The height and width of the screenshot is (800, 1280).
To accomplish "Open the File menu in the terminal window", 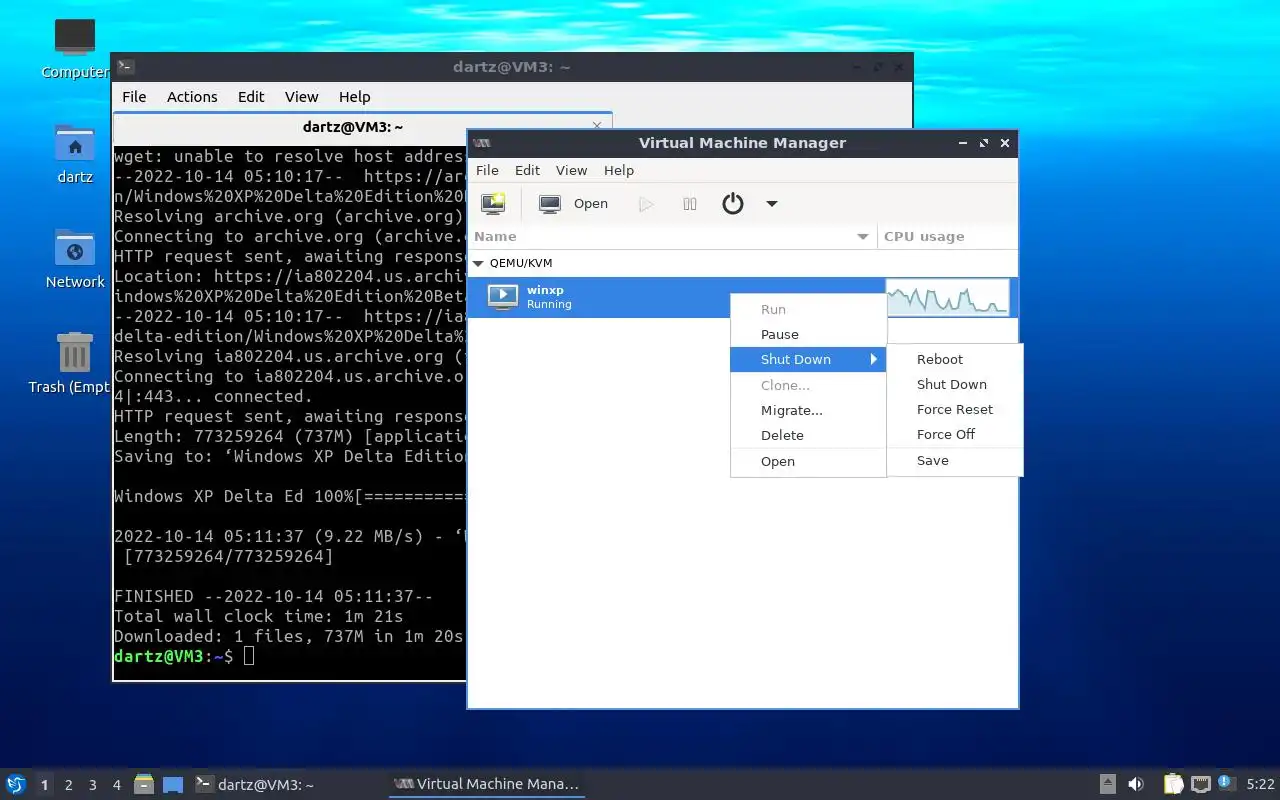I will point(134,97).
